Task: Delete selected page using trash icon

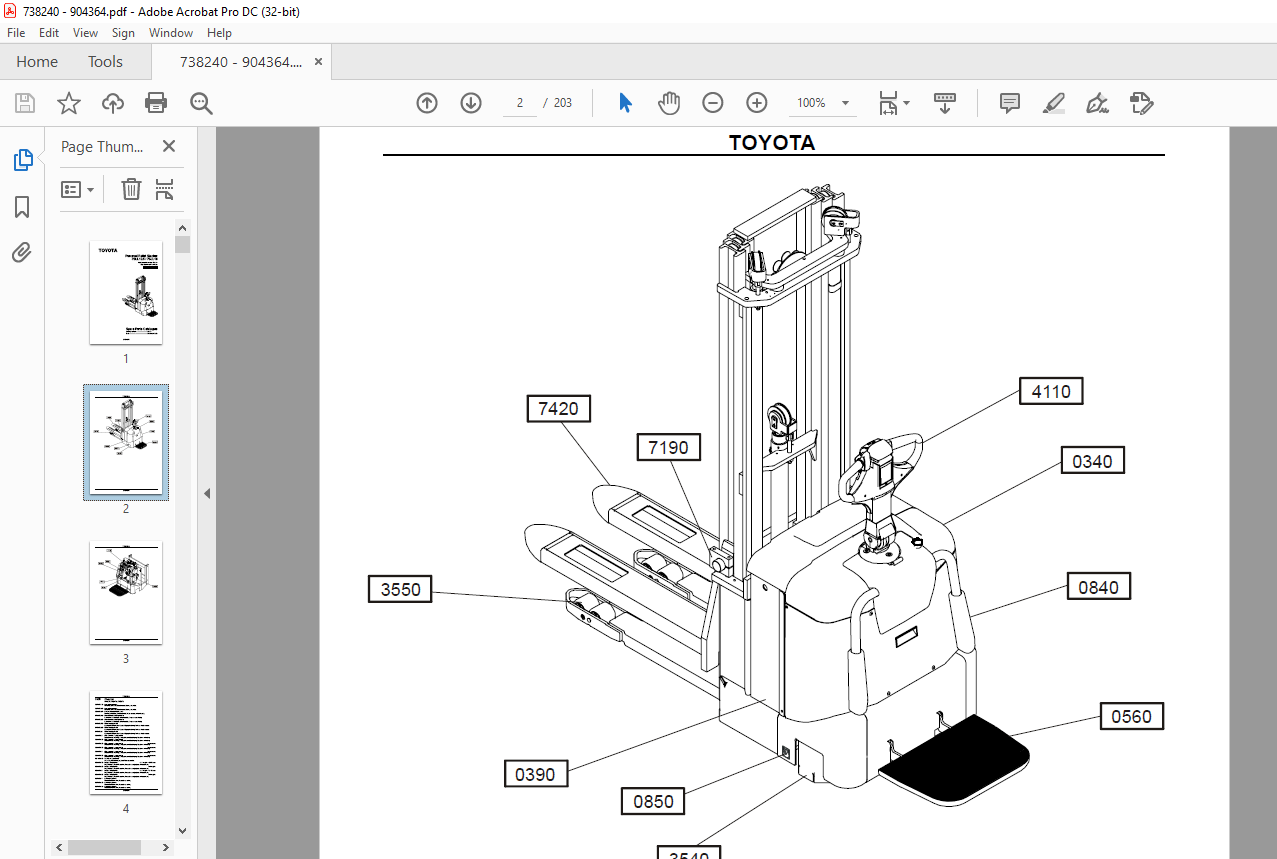Action: click(131, 189)
